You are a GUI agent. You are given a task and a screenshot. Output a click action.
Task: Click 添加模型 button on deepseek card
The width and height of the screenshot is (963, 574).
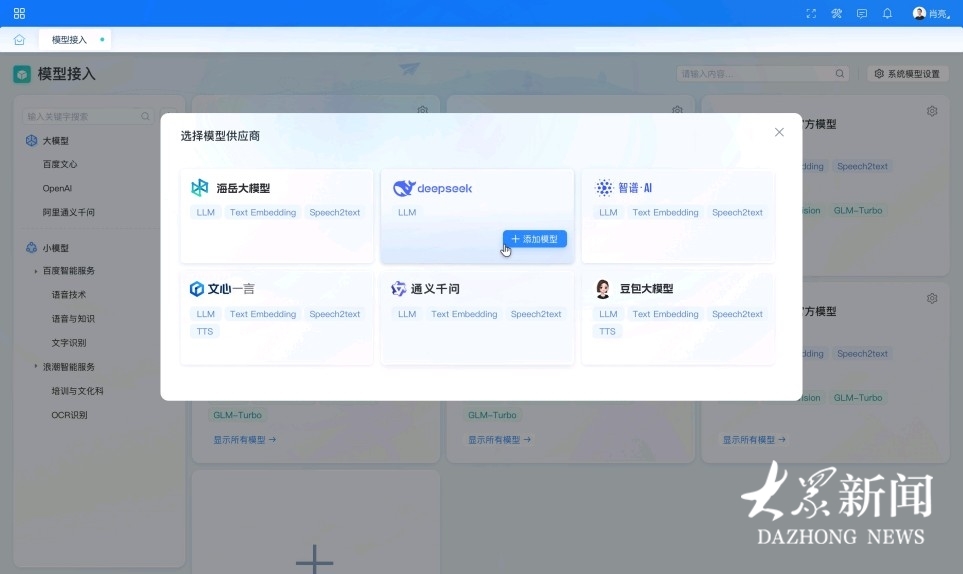coord(535,239)
